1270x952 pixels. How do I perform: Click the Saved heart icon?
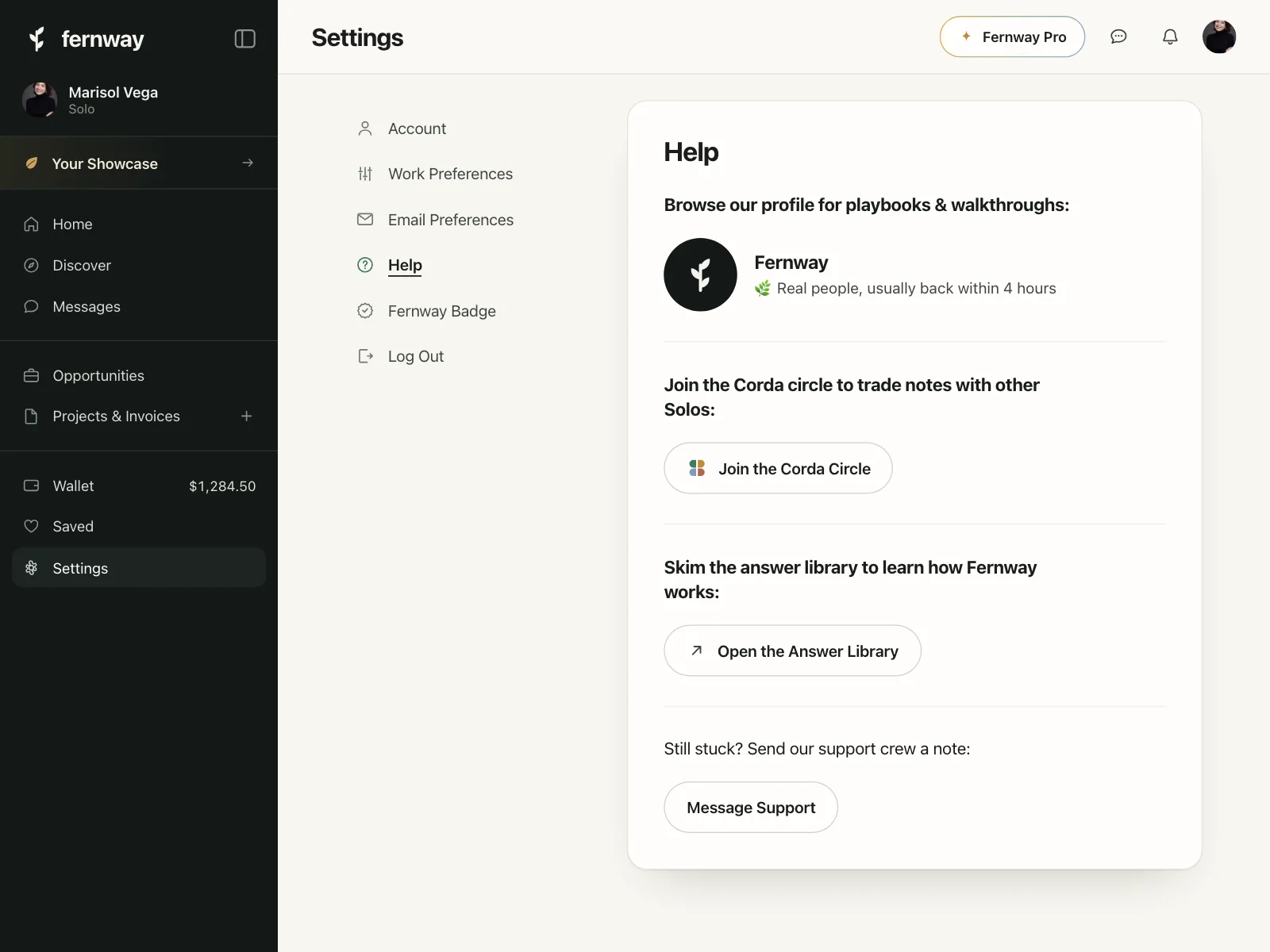pos(31,527)
